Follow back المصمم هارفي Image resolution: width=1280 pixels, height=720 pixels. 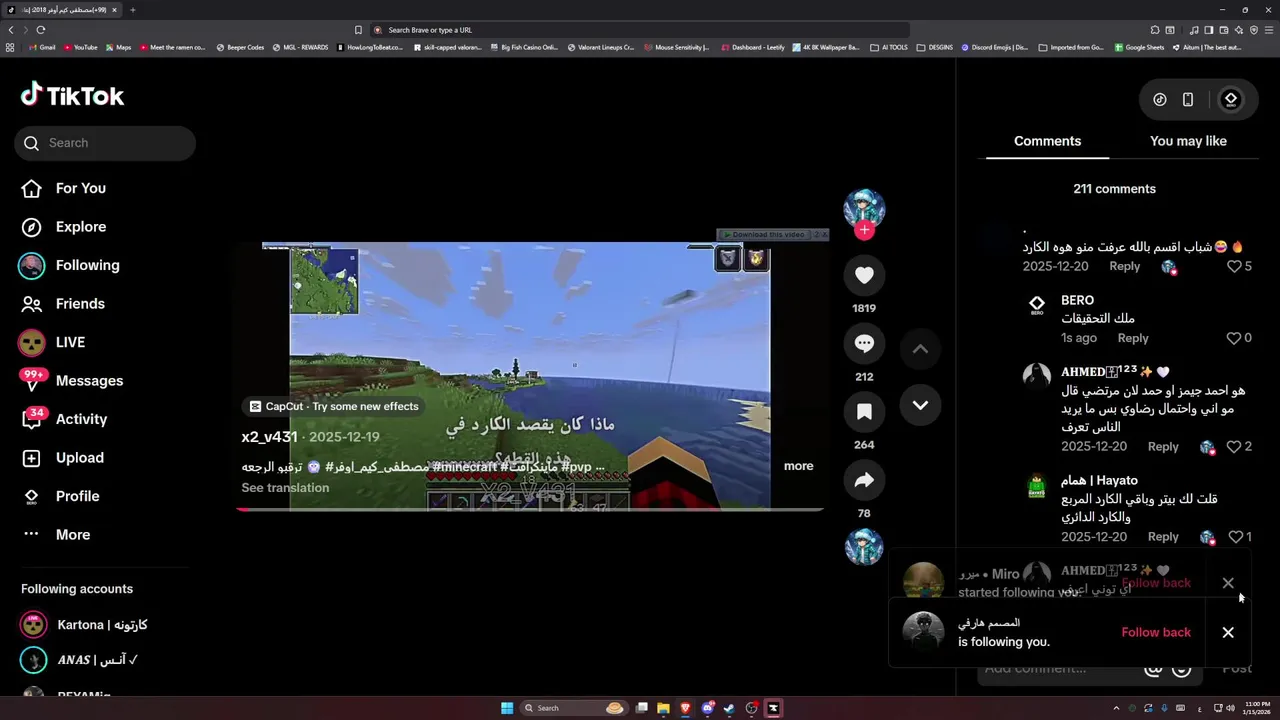(x=1156, y=632)
